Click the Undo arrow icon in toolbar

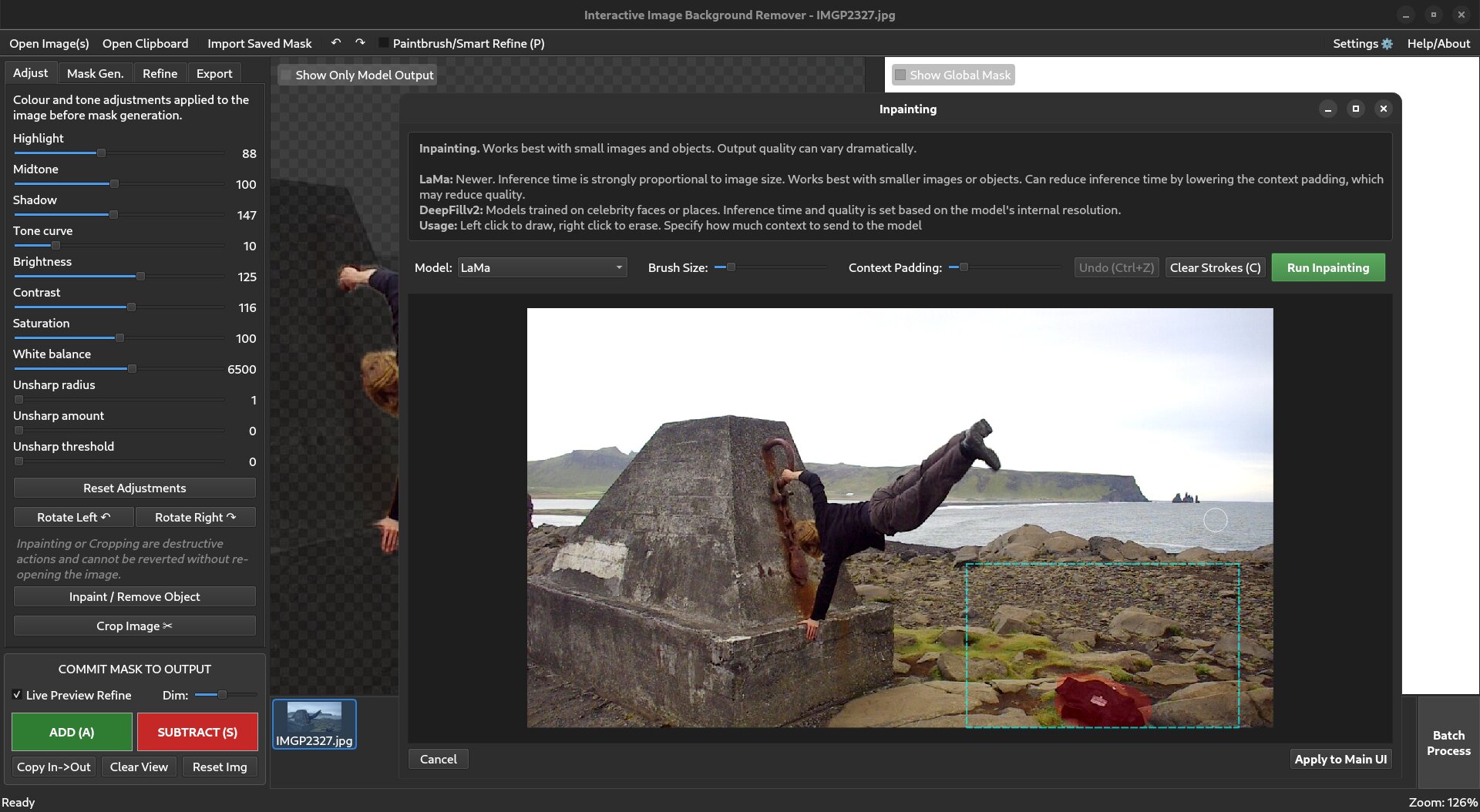pyautogui.click(x=335, y=43)
